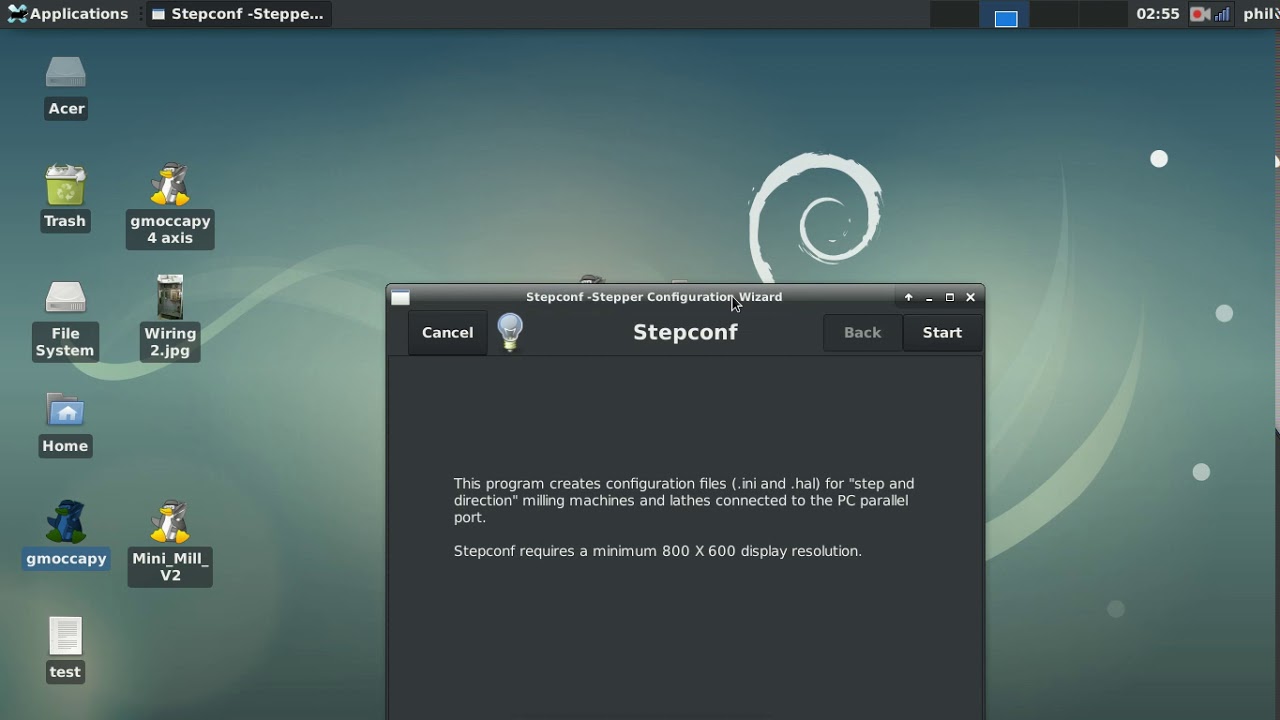The height and width of the screenshot is (720, 1280).
Task: Open the network signal tray icon
Action: (x=1222, y=14)
